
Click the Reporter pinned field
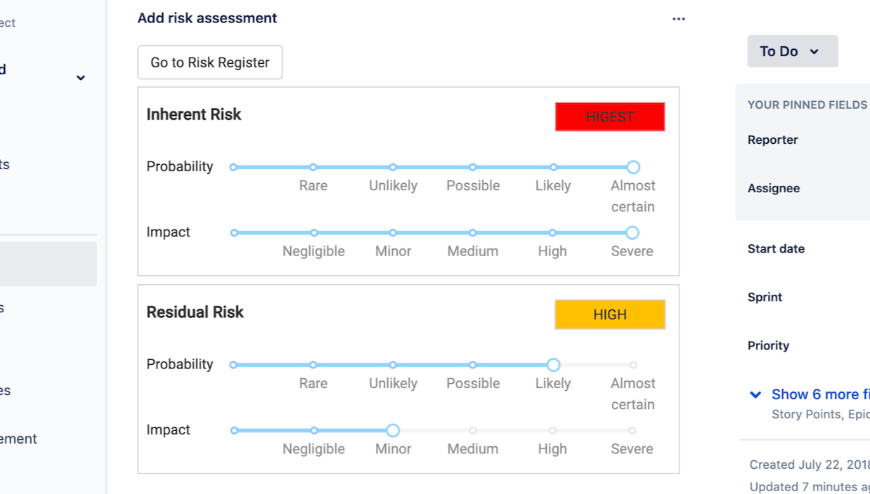click(x=773, y=140)
